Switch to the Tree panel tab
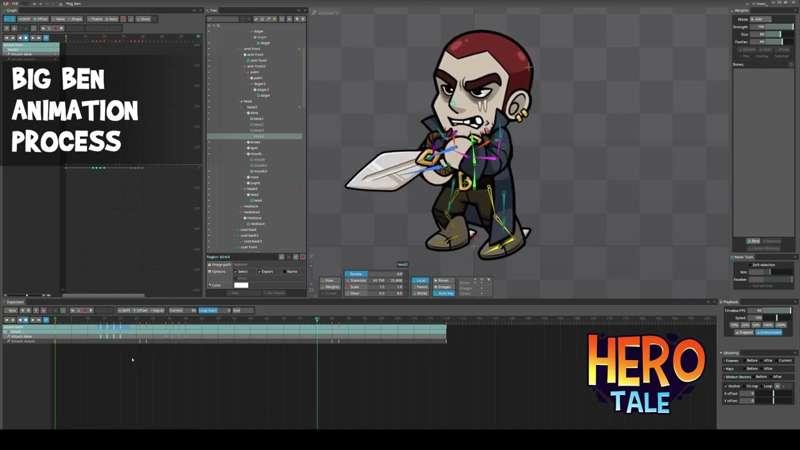Screen dimensions: 800x450 pyautogui.click(x=211, y=11)
